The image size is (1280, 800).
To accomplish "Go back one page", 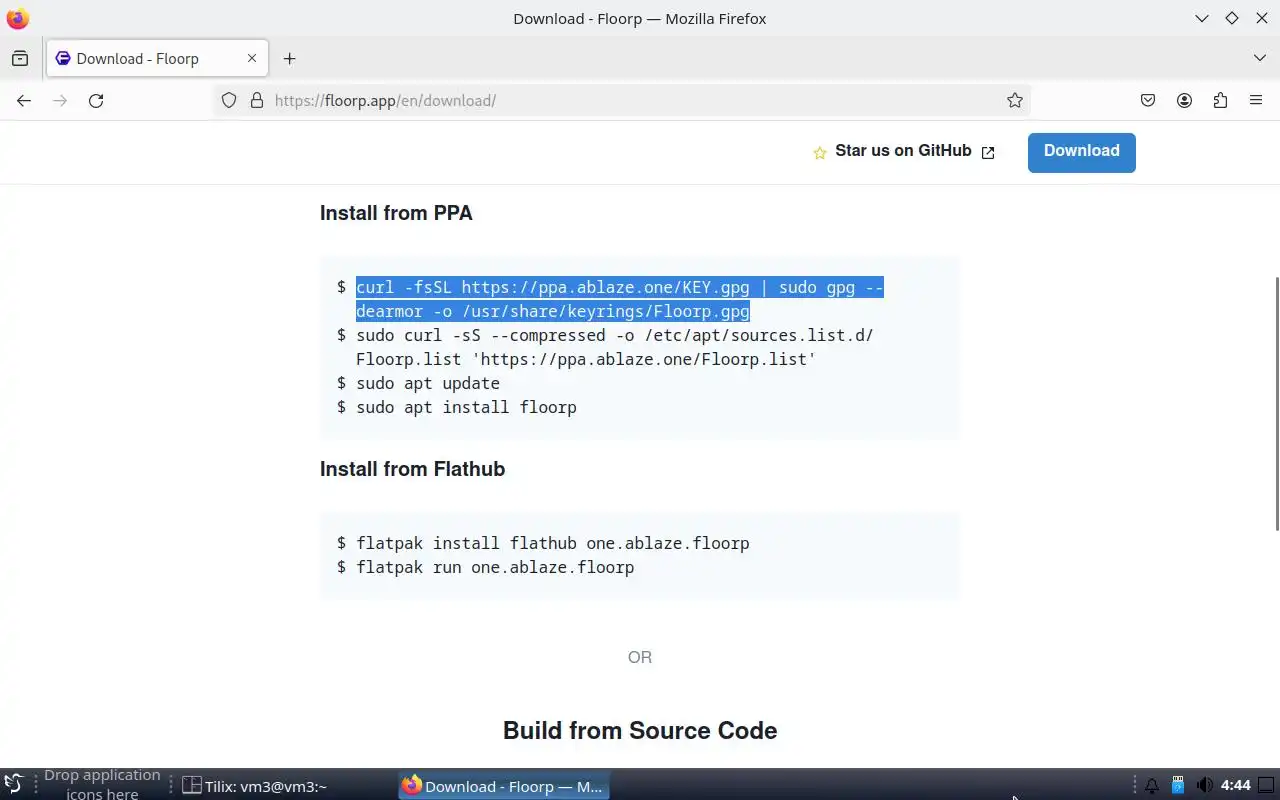I will (x=24, y=100).
